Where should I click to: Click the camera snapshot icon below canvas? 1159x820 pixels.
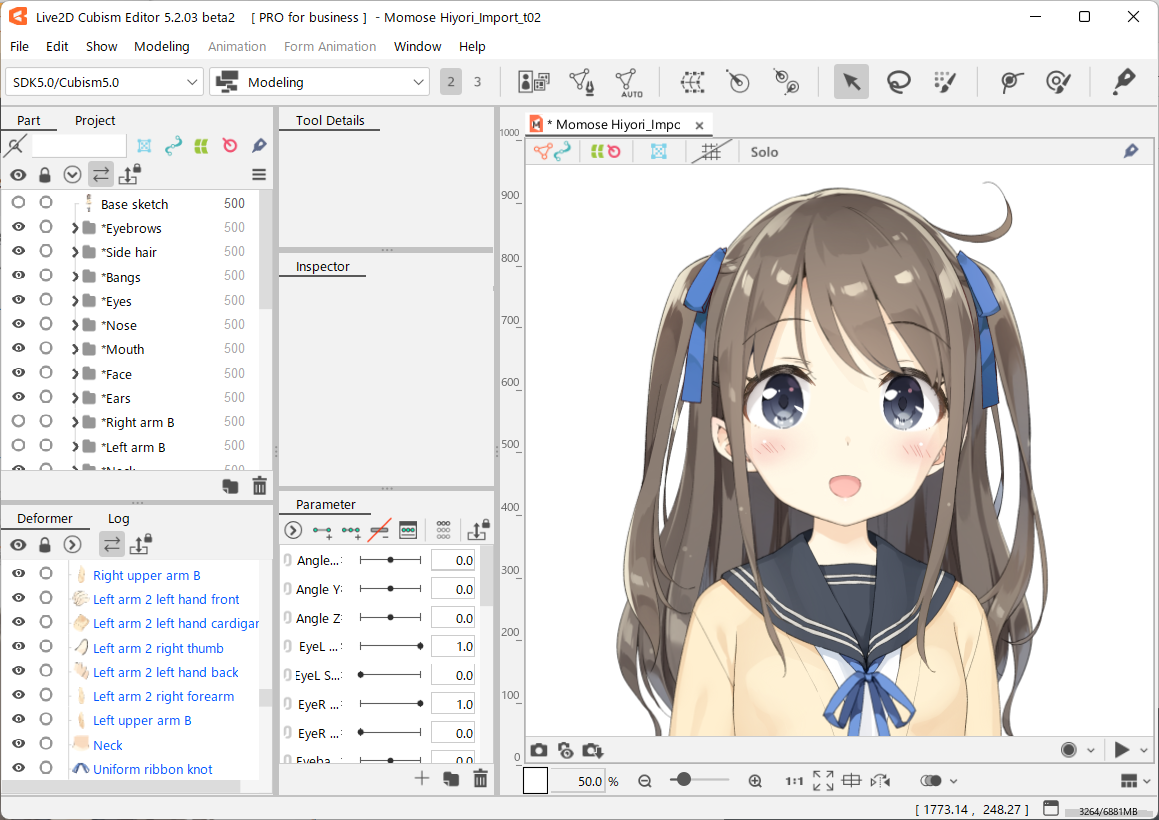[x=539, y=750]
